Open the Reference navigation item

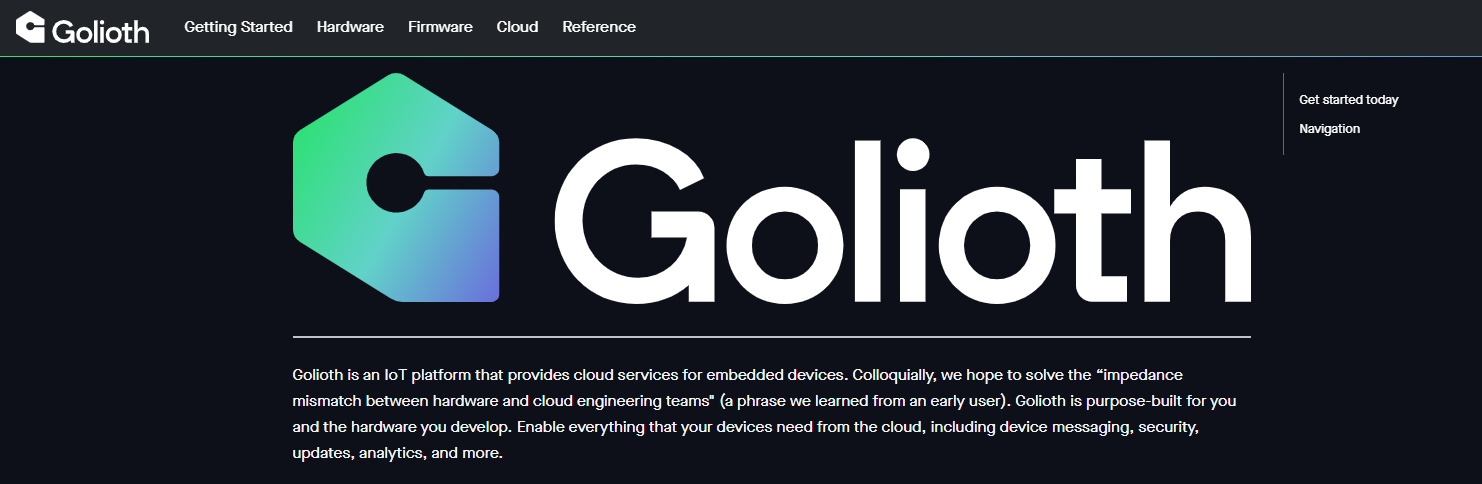tap(599, 27)
